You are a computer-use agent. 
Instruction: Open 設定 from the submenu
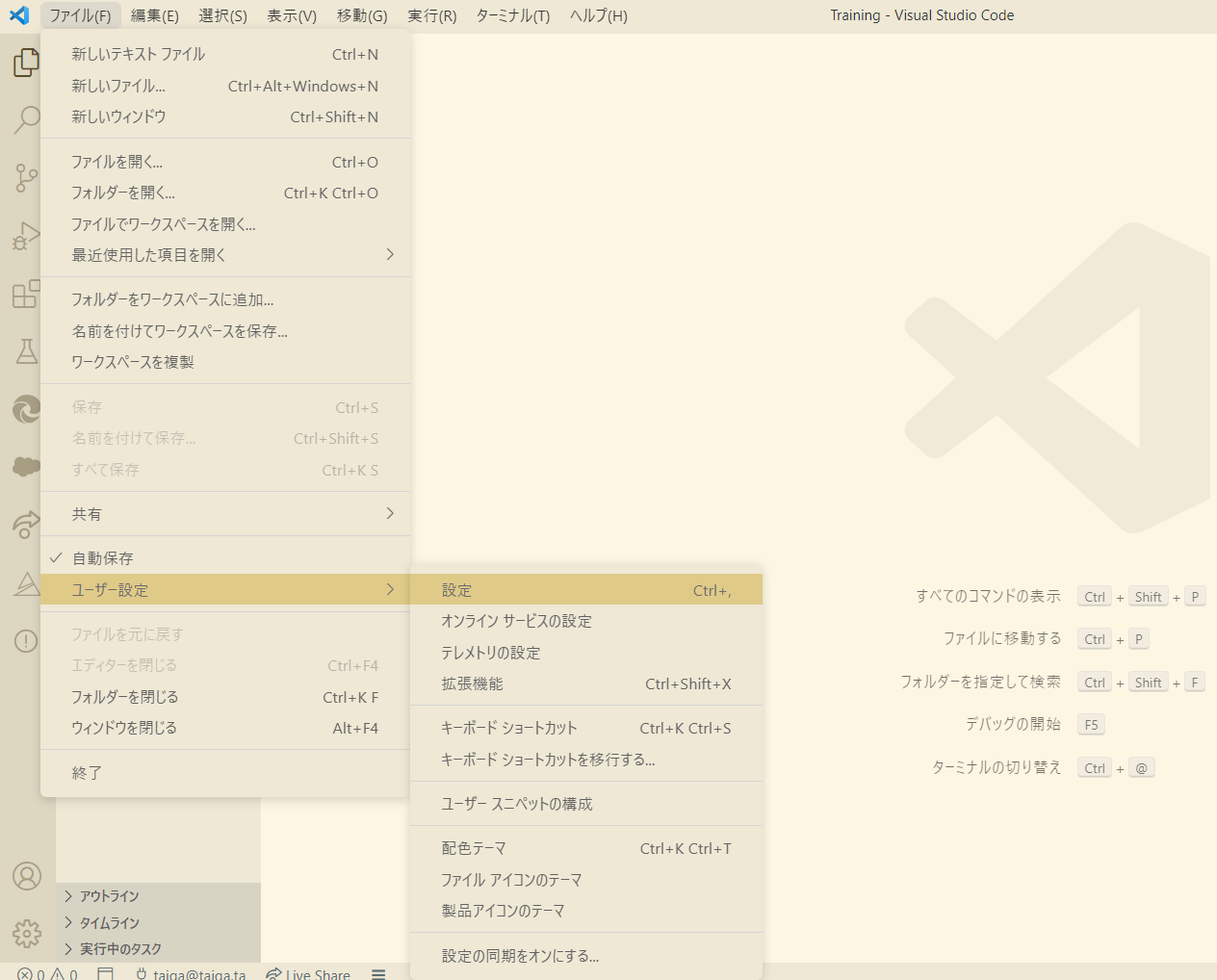pyautogui.click(x=586, y=590)
